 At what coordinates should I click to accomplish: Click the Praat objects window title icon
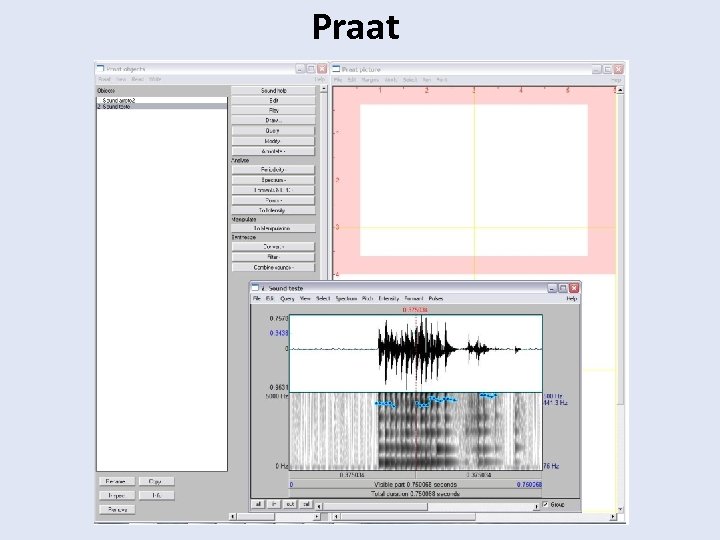click(x=101, y=69)
